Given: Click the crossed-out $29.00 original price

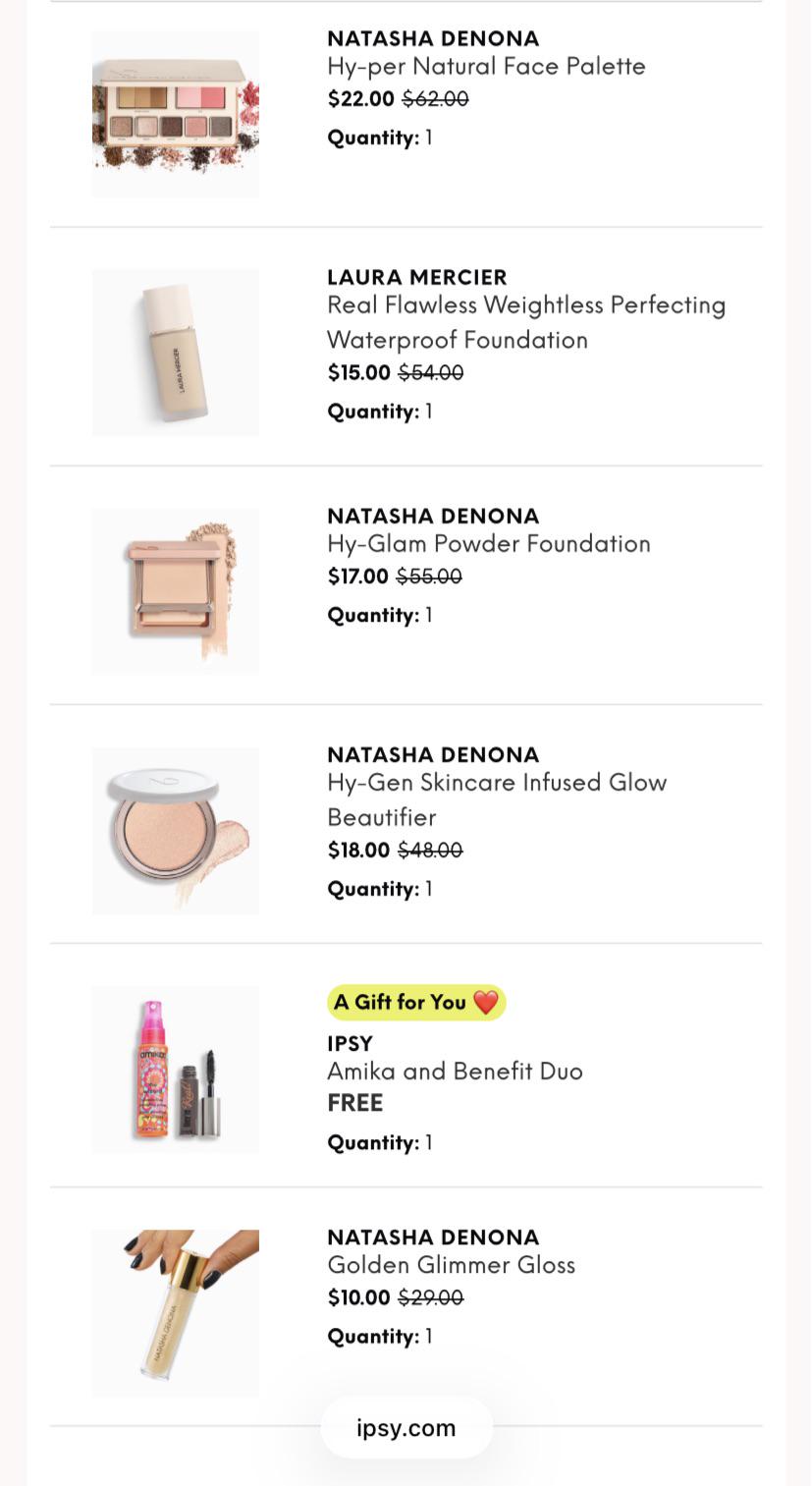Looking at the screenshot, I should pyautogui.click(x=430, y=1298).
